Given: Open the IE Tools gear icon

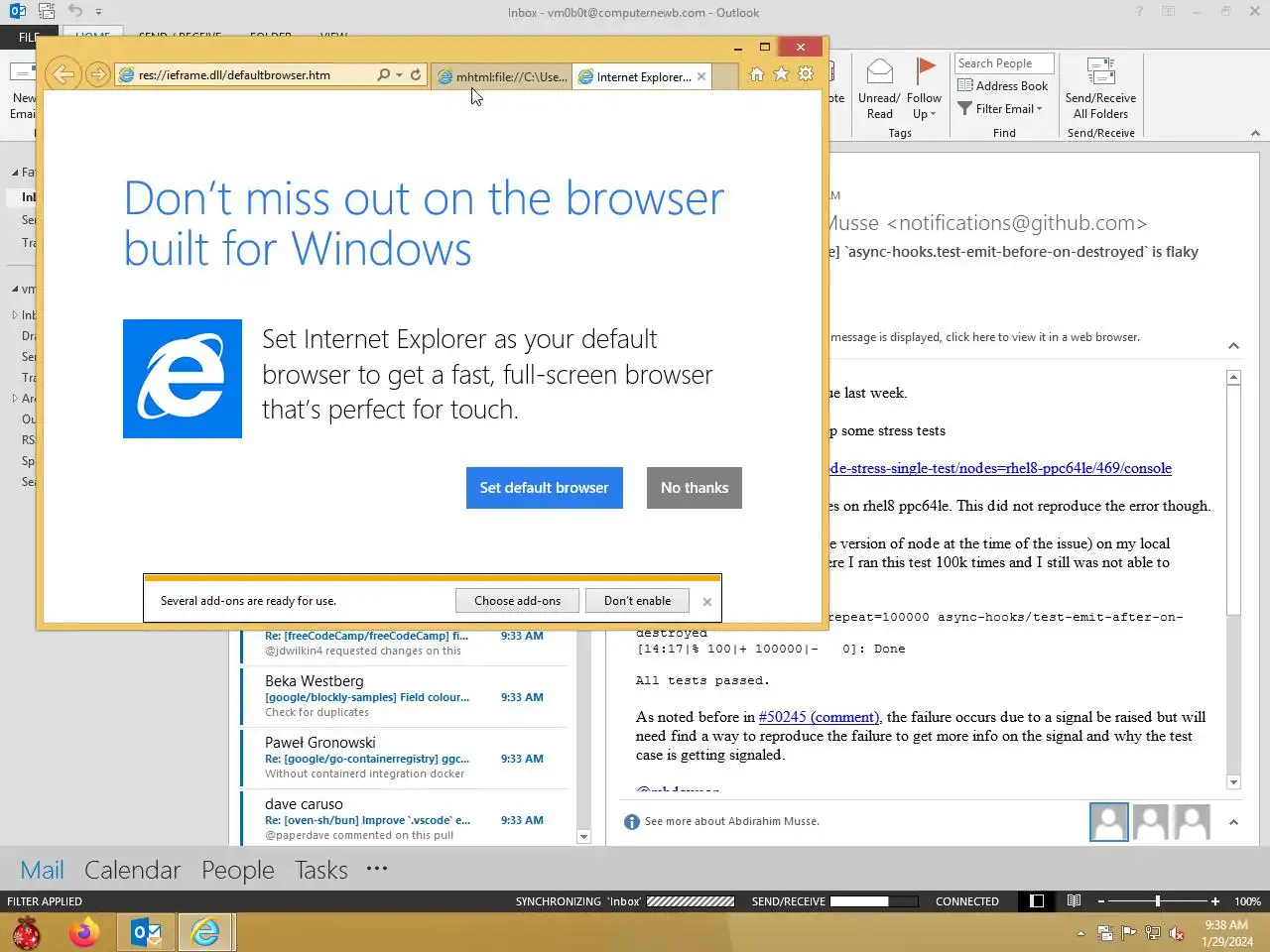Looking at the screenshot, I should pos(806,74).
